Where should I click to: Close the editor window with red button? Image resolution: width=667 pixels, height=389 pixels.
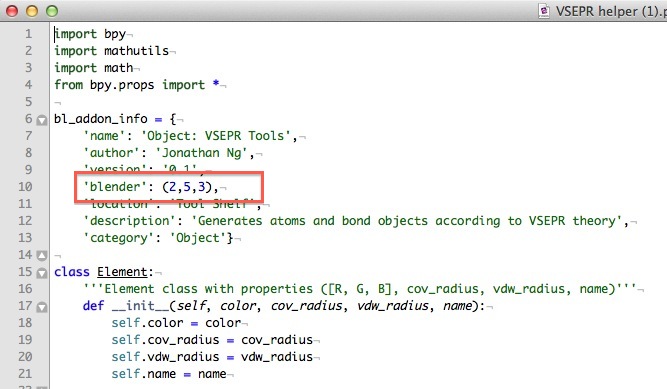[12, 11]
